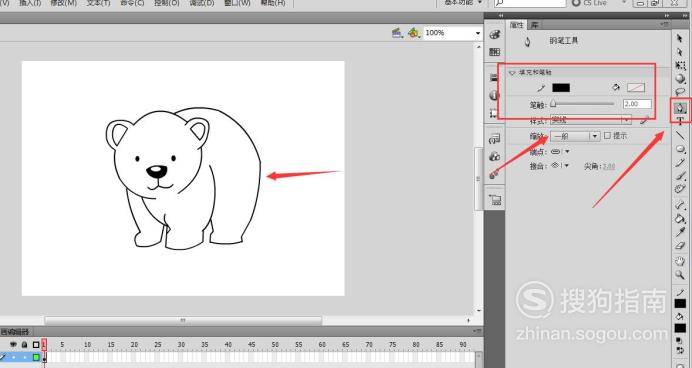Select the Selection arrow tool
This screenshot has width=692, height=368.
(680, 39)
